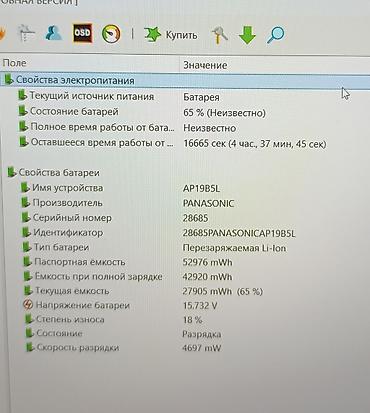Select the Емкость при полной зарядке row
The width and height of the screenshot is (370, 413).
click(x=99, y=276)
